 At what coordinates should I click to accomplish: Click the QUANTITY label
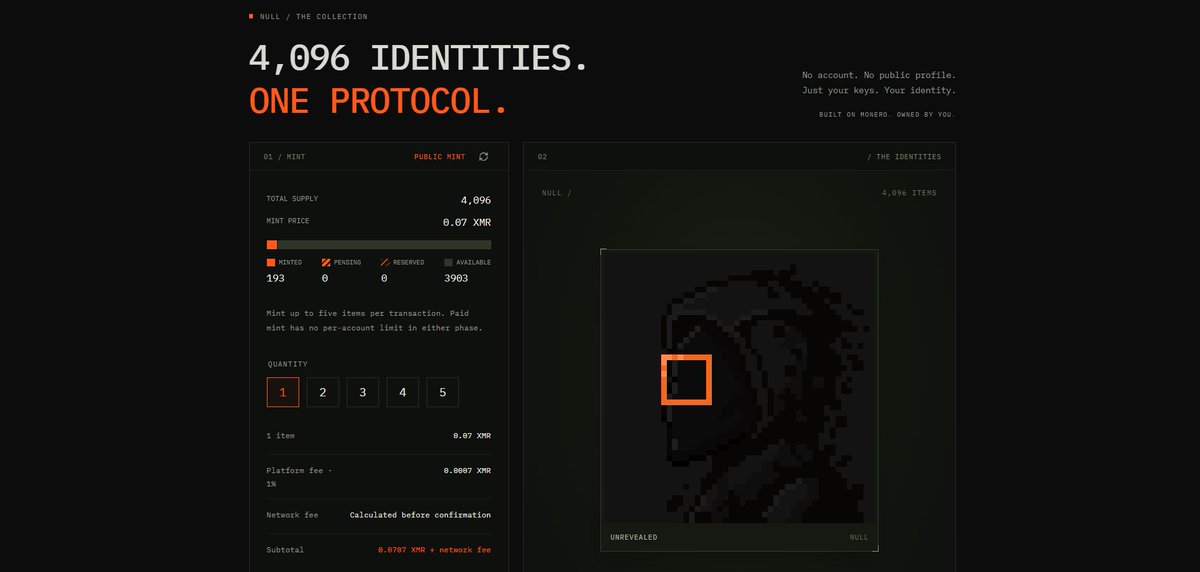[288, 364]
